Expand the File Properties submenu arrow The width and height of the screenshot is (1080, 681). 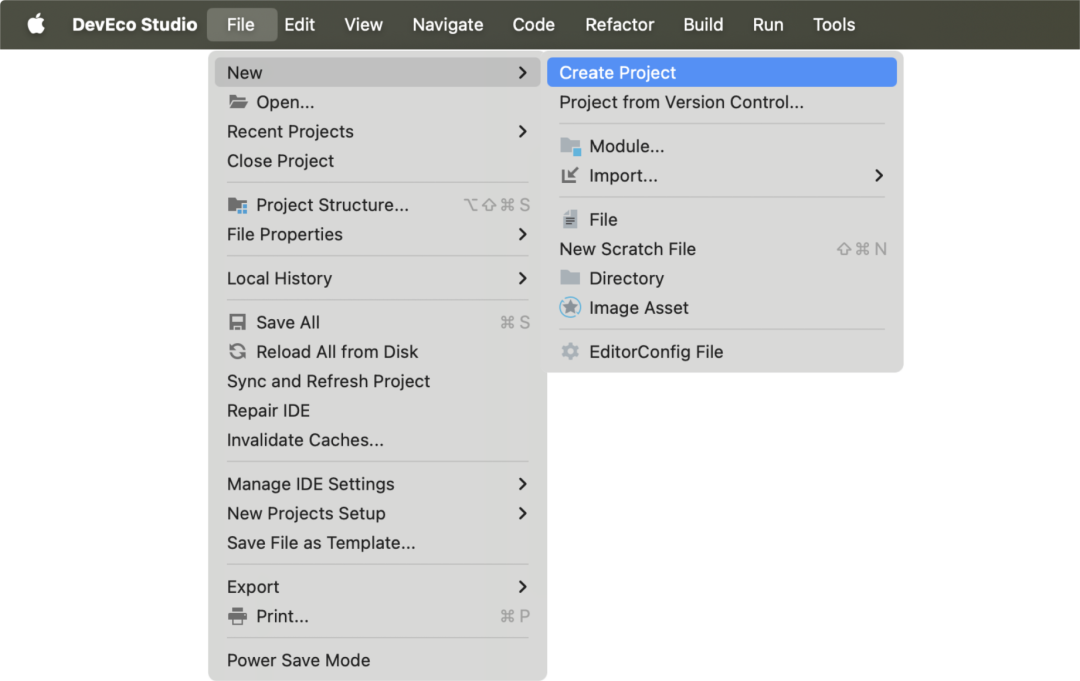523,235
